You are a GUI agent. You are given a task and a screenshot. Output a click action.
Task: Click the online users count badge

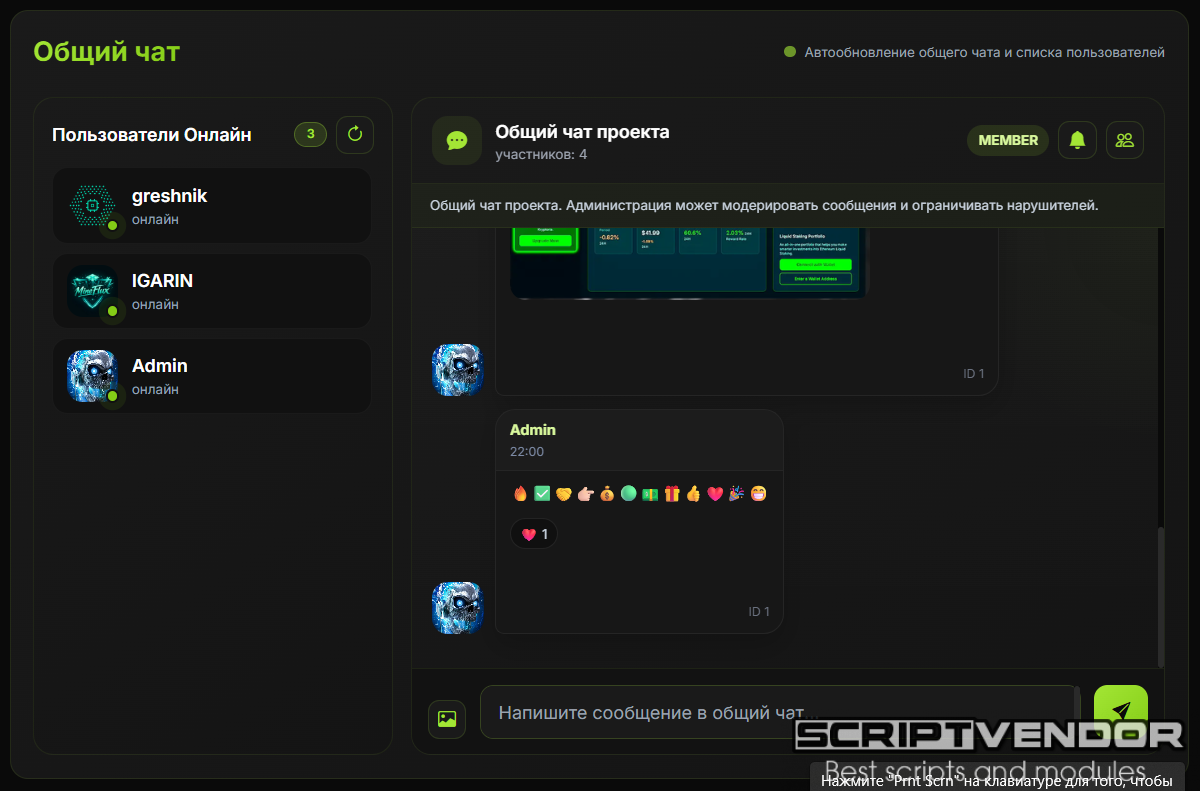coord(310,134)
